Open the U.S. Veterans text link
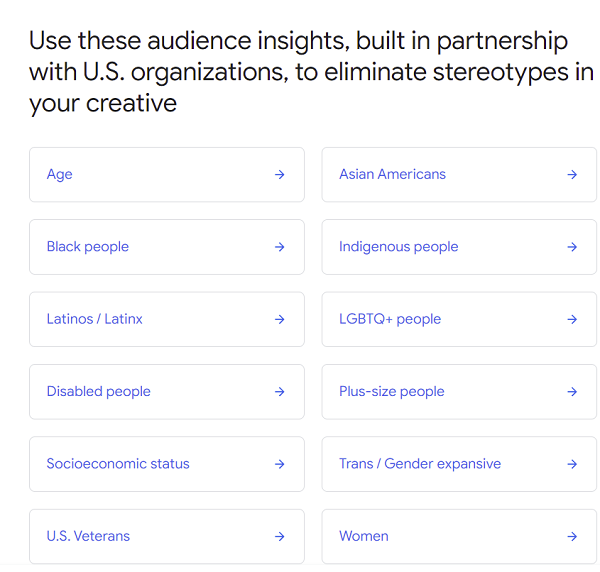The image size is (600, 572). 88,536
